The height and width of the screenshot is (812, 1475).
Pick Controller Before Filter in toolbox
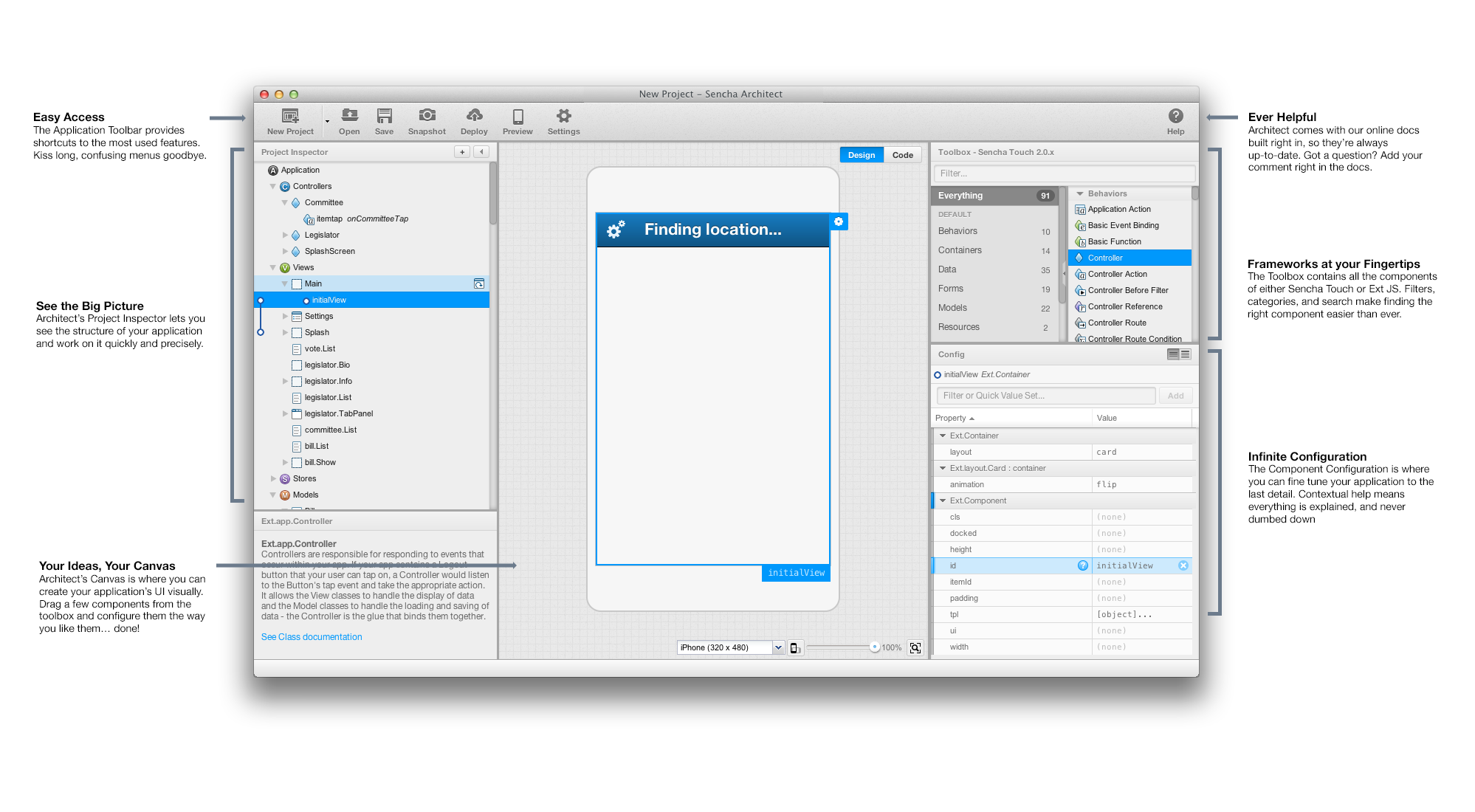(1130, 291)
